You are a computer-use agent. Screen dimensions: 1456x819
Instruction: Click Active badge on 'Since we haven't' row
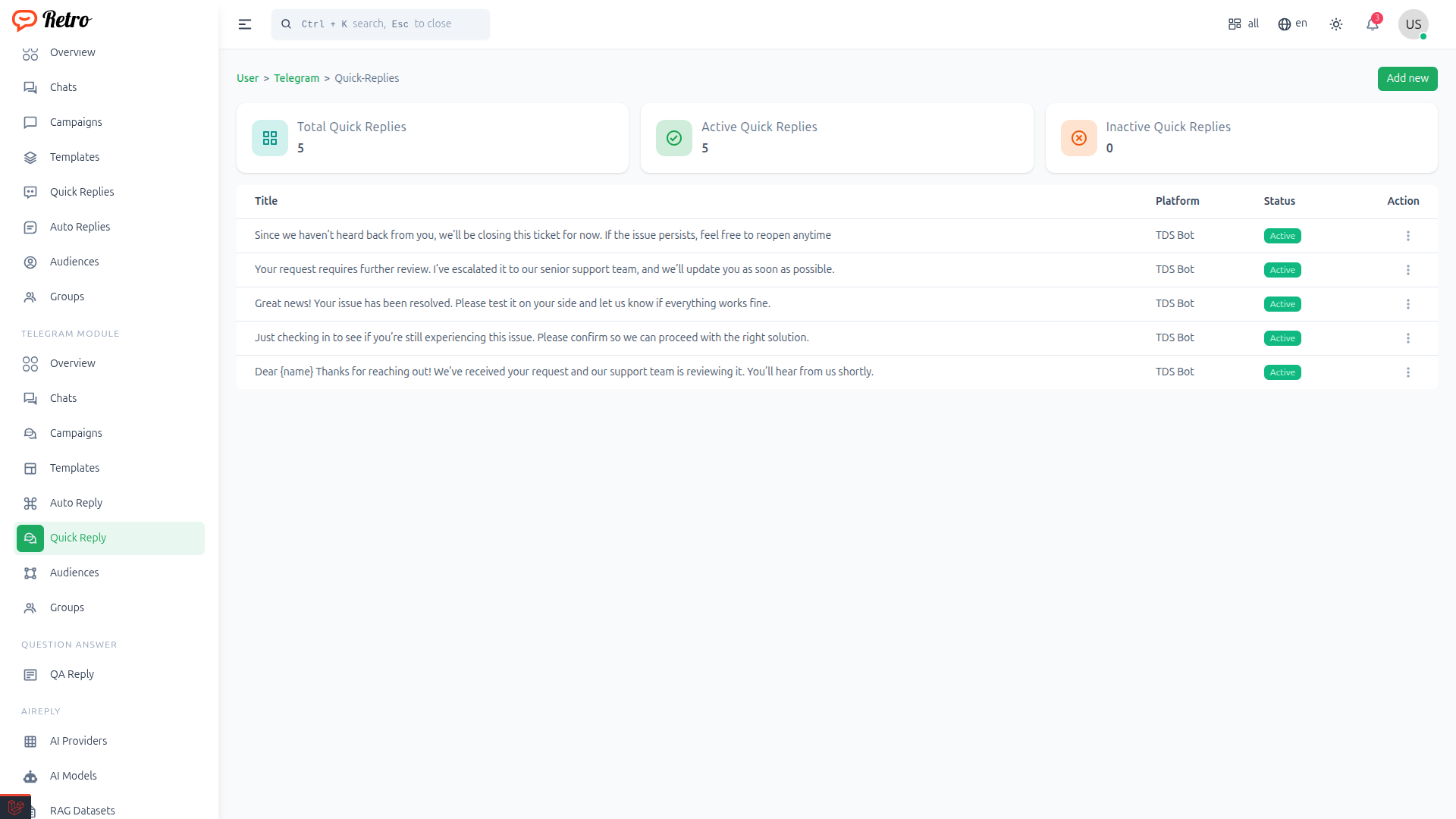pyautogui.click(x=1282, y=236)
